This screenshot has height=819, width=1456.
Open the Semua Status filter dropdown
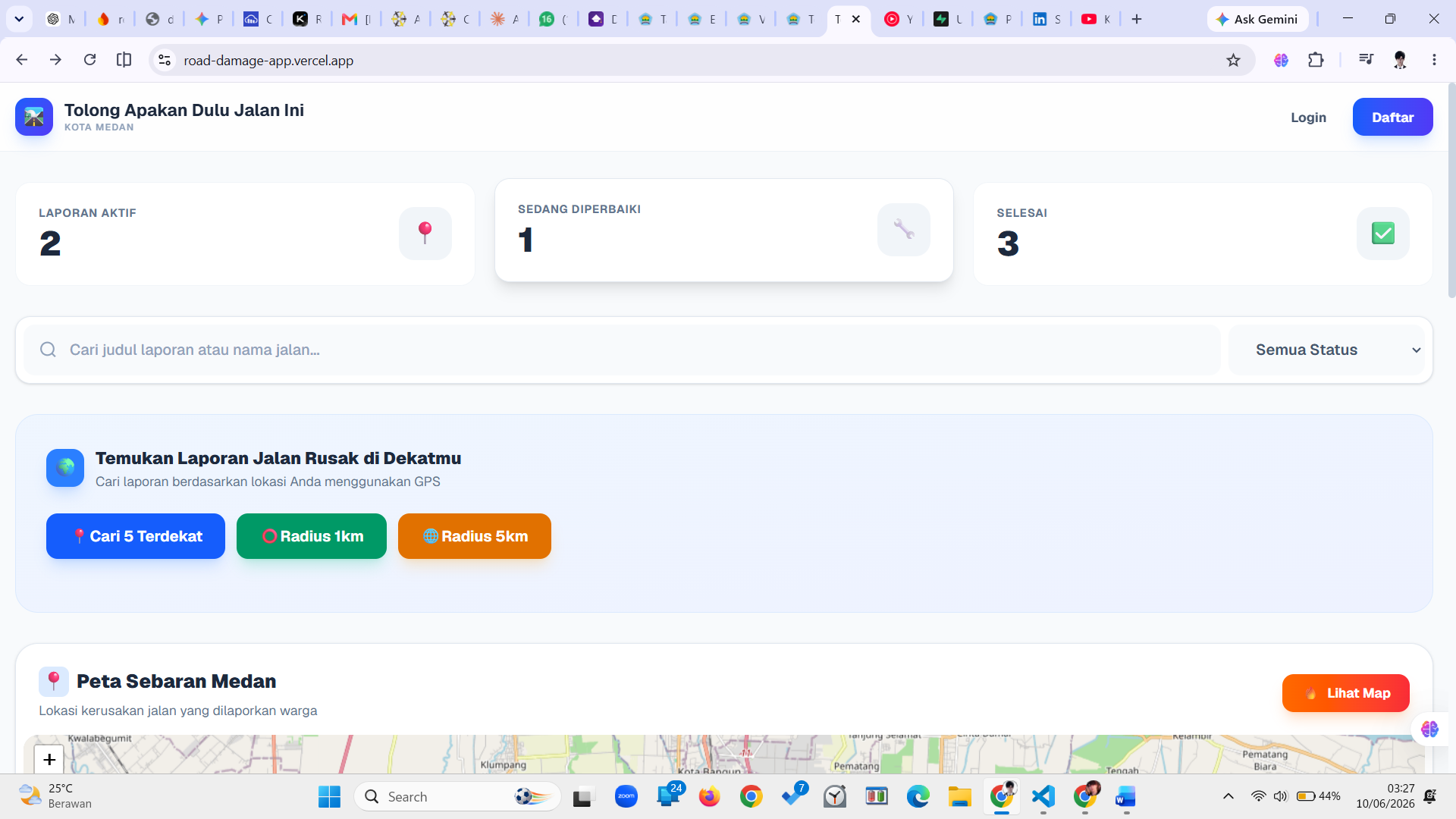1326,350
